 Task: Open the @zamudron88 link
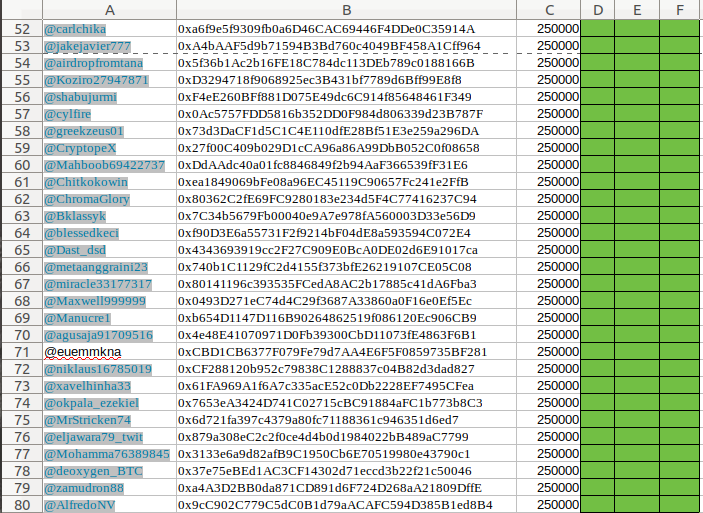(x=84, y=488)
